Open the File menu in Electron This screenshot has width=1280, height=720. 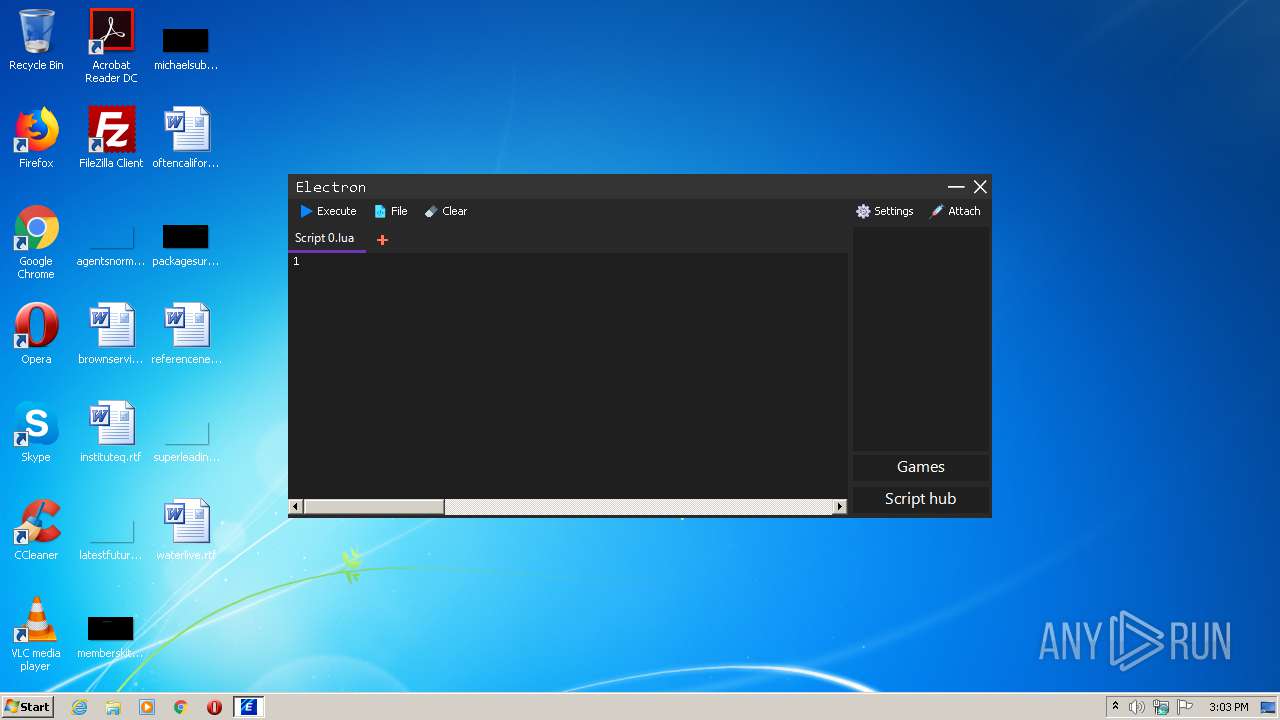391,211
